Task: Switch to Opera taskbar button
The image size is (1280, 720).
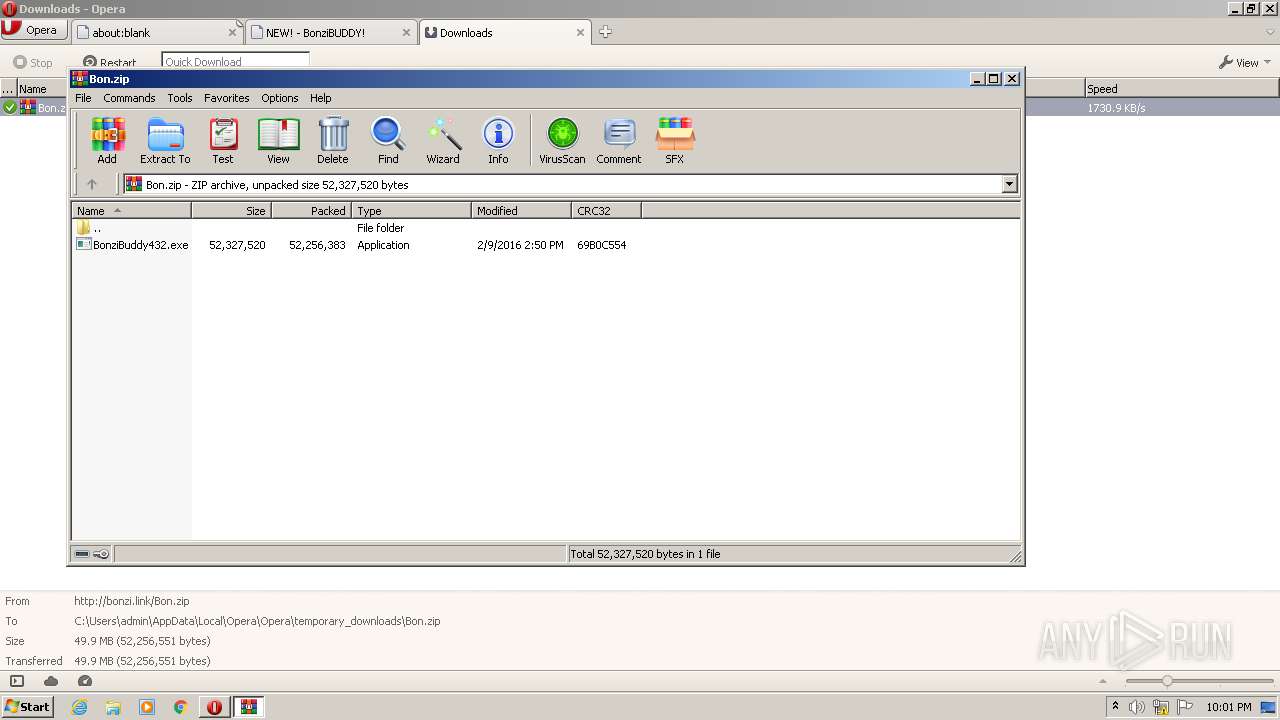Action: 214,707
